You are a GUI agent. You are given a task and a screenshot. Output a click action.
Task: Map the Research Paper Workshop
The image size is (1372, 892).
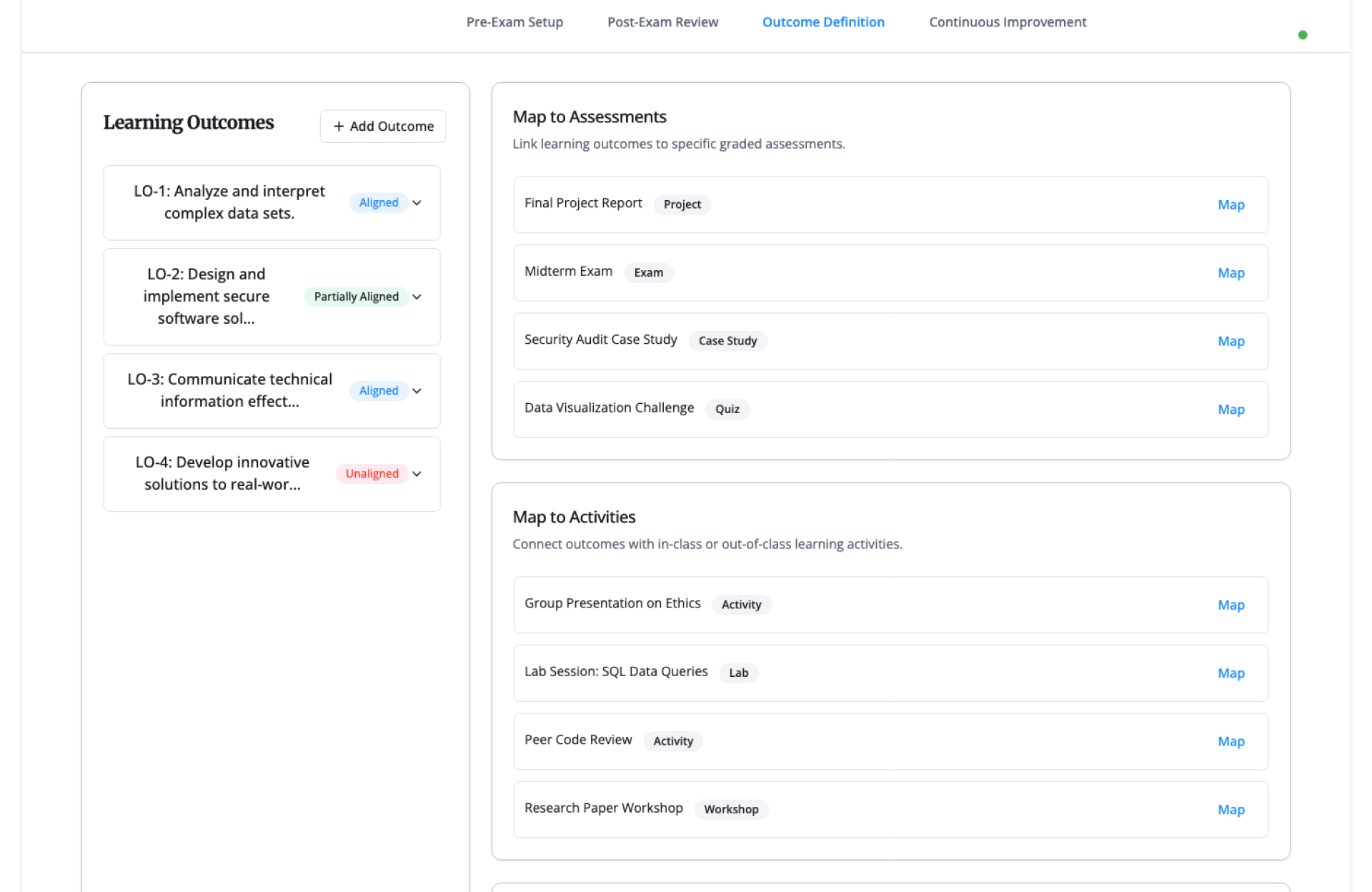pos(1231,810)
